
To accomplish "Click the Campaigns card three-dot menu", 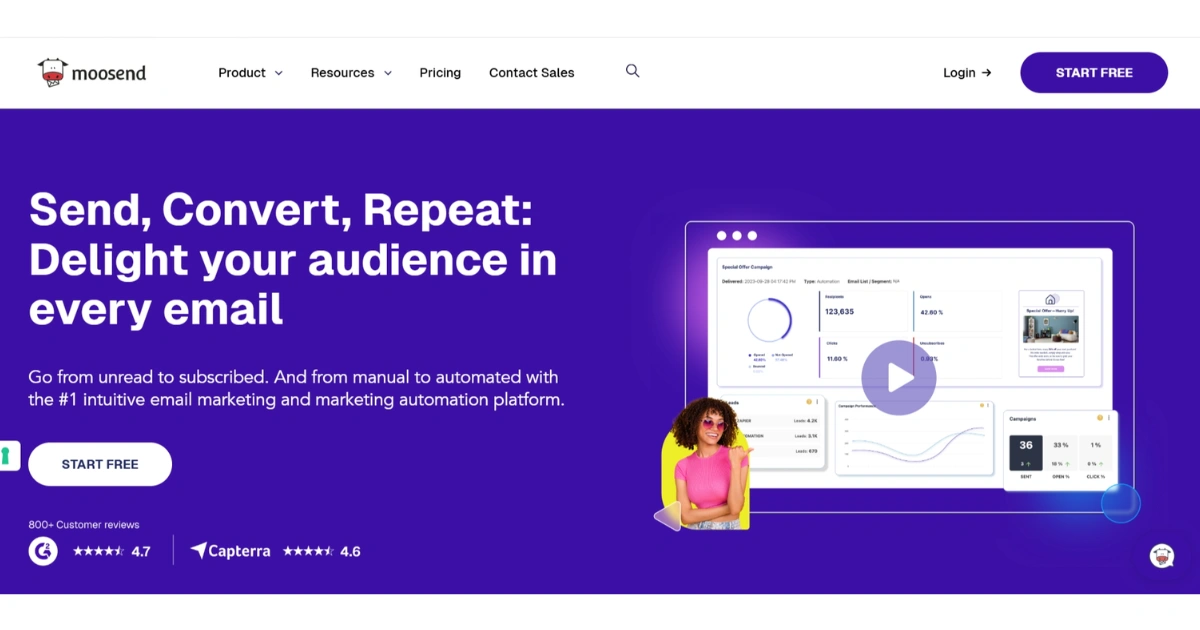I will [x=1108, y=418].
